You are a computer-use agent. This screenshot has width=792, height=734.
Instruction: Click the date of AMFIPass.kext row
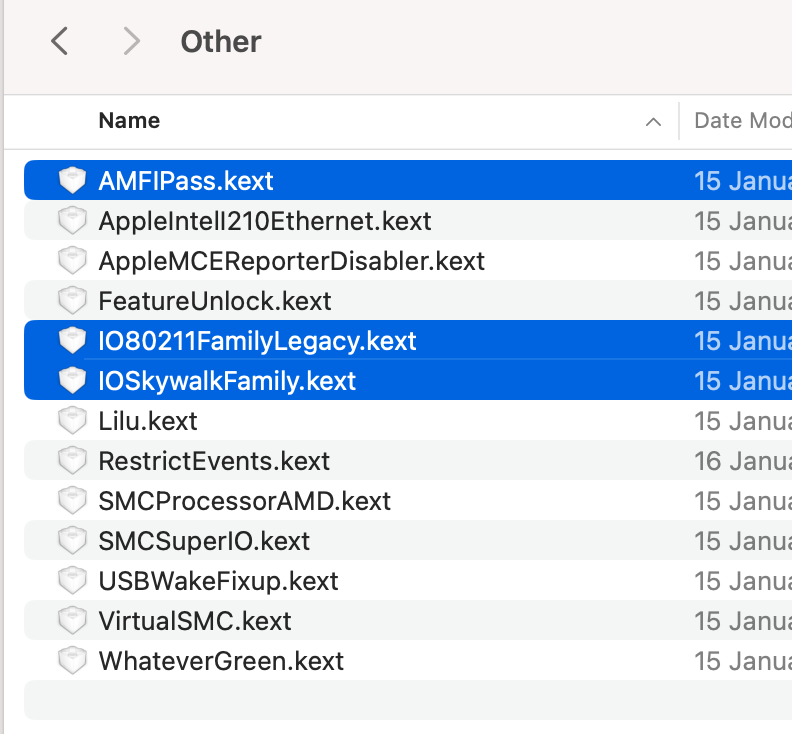(x=743, y=181)
